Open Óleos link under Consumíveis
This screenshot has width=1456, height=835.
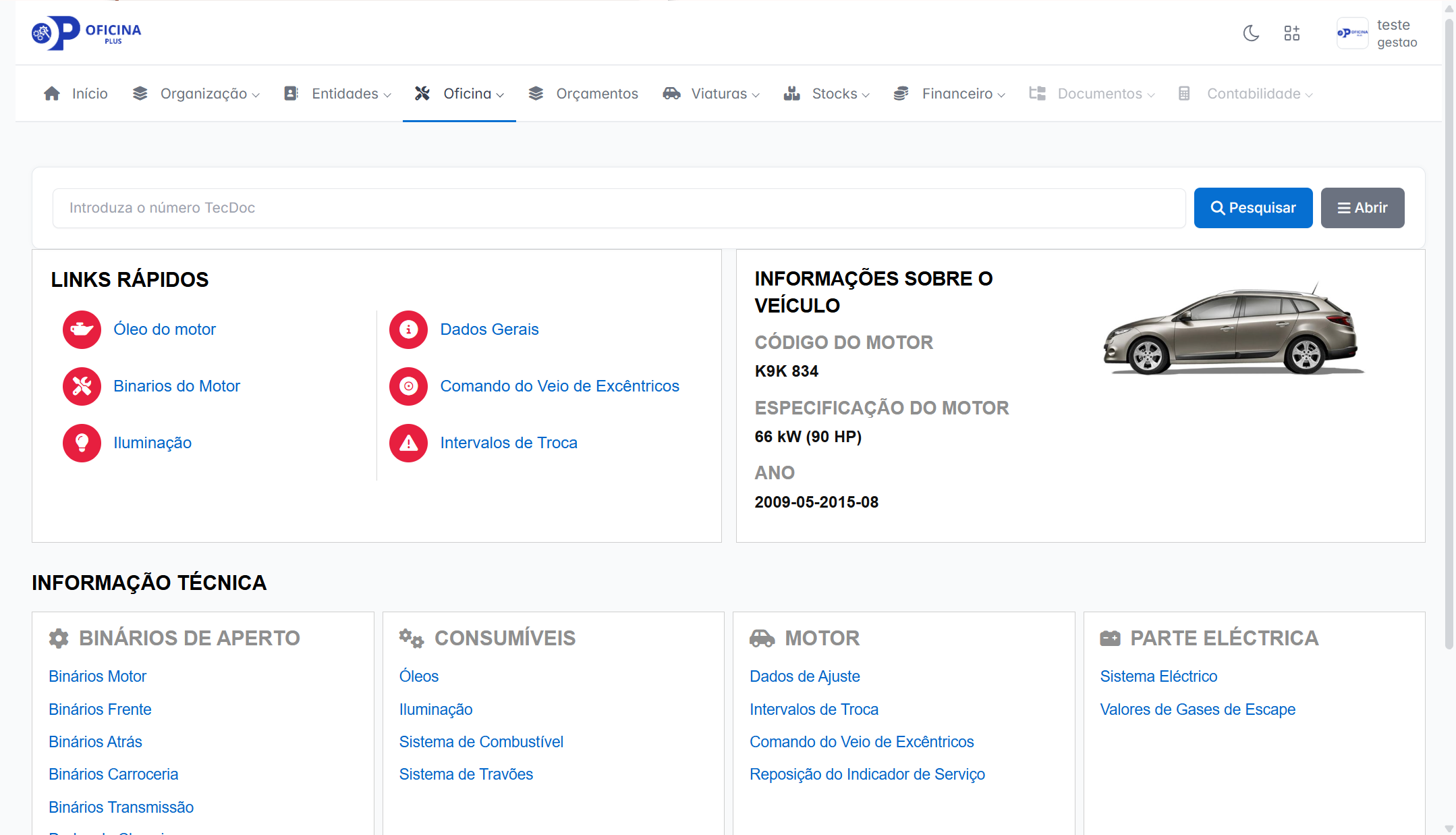pos(418,676)
